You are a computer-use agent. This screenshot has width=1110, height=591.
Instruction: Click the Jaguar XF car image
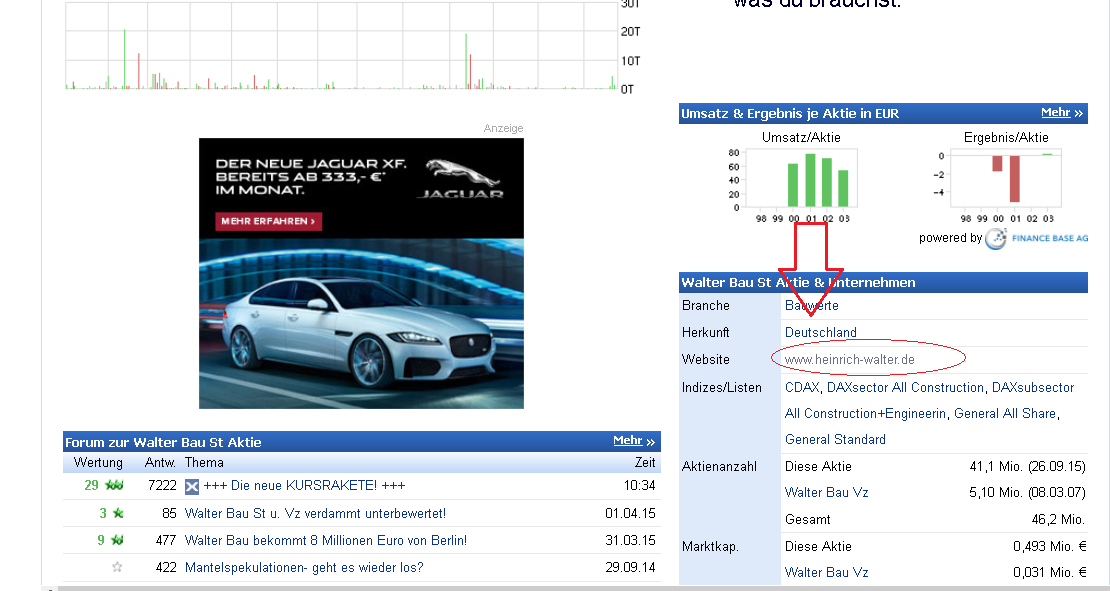click(361, 323)
